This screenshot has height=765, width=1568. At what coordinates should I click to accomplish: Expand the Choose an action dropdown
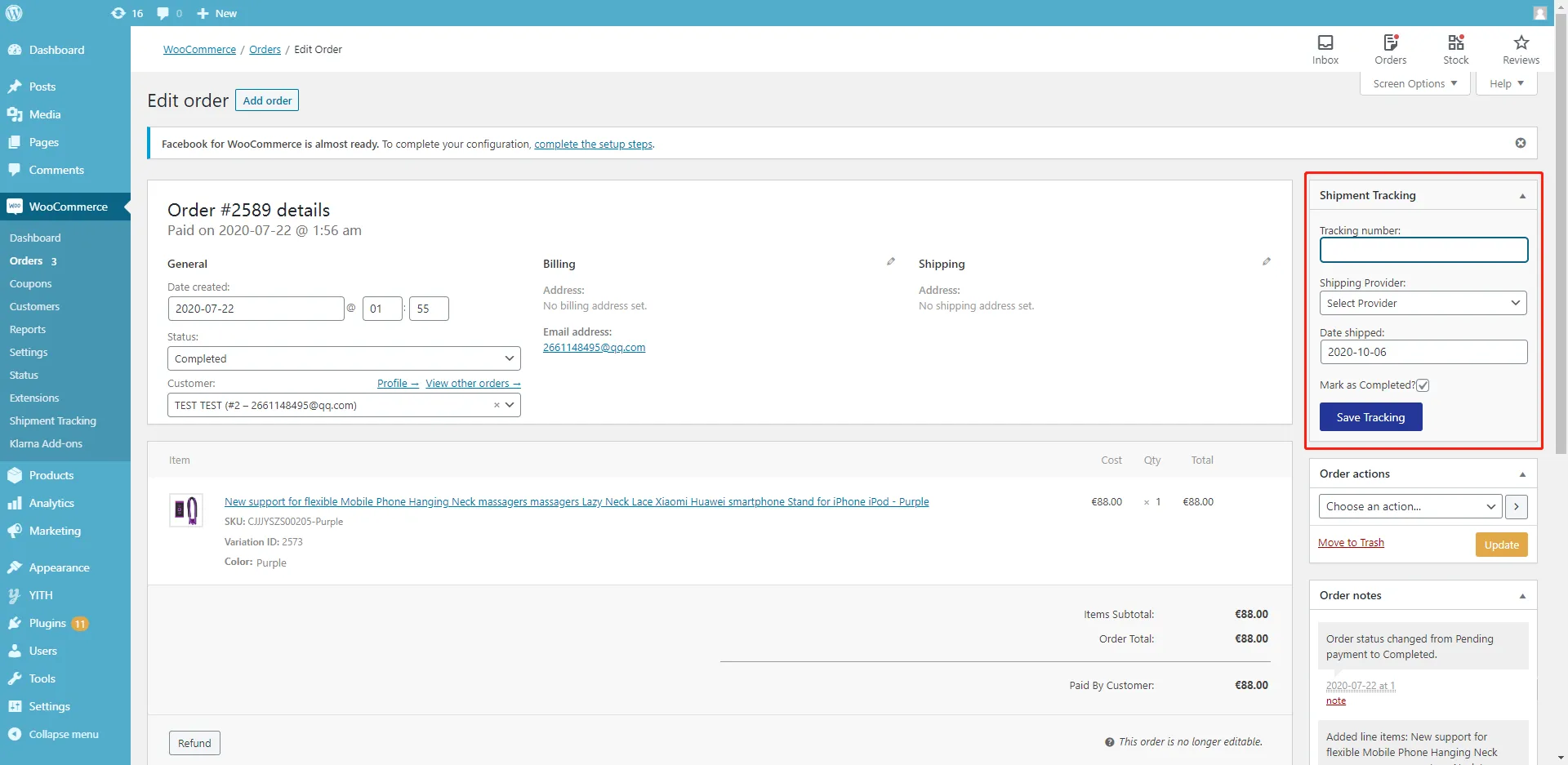1410,507
